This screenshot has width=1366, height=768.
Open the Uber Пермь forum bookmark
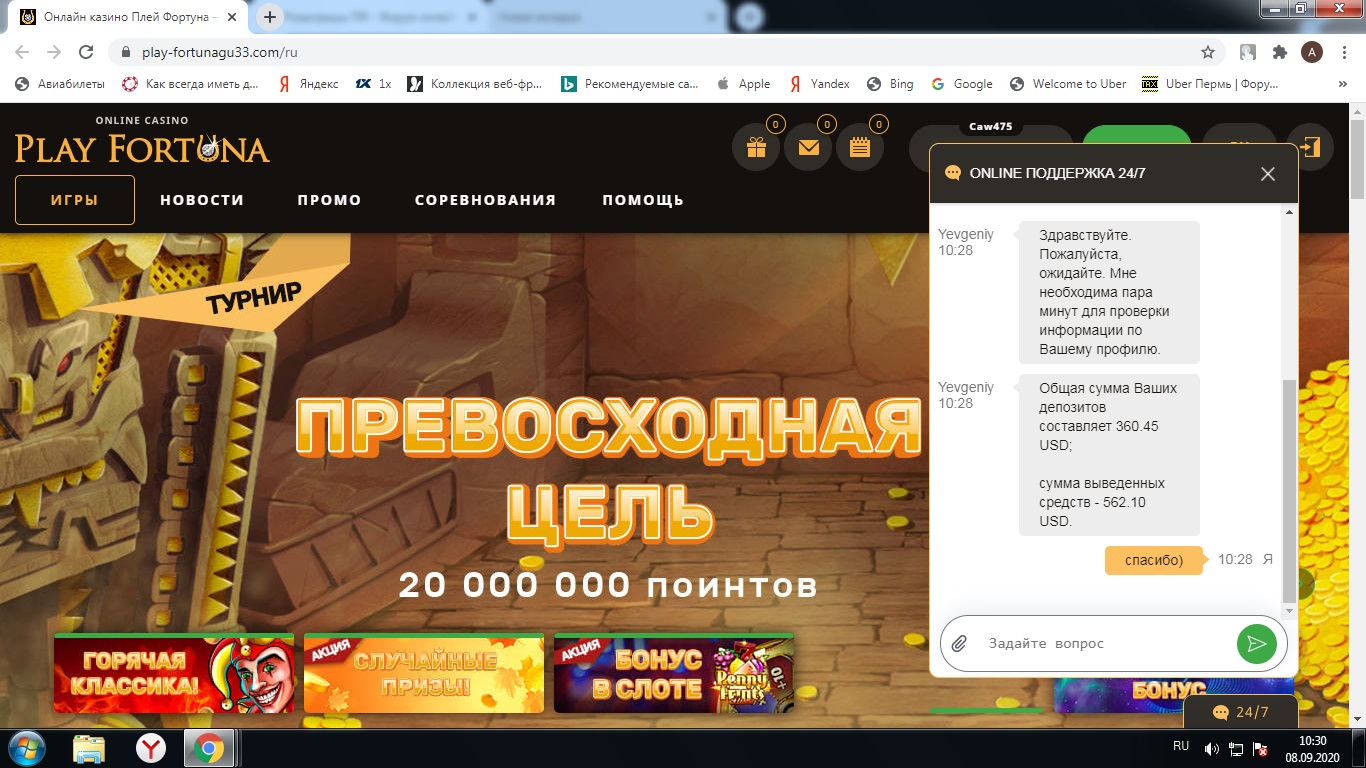click(x=1210, y=84)
